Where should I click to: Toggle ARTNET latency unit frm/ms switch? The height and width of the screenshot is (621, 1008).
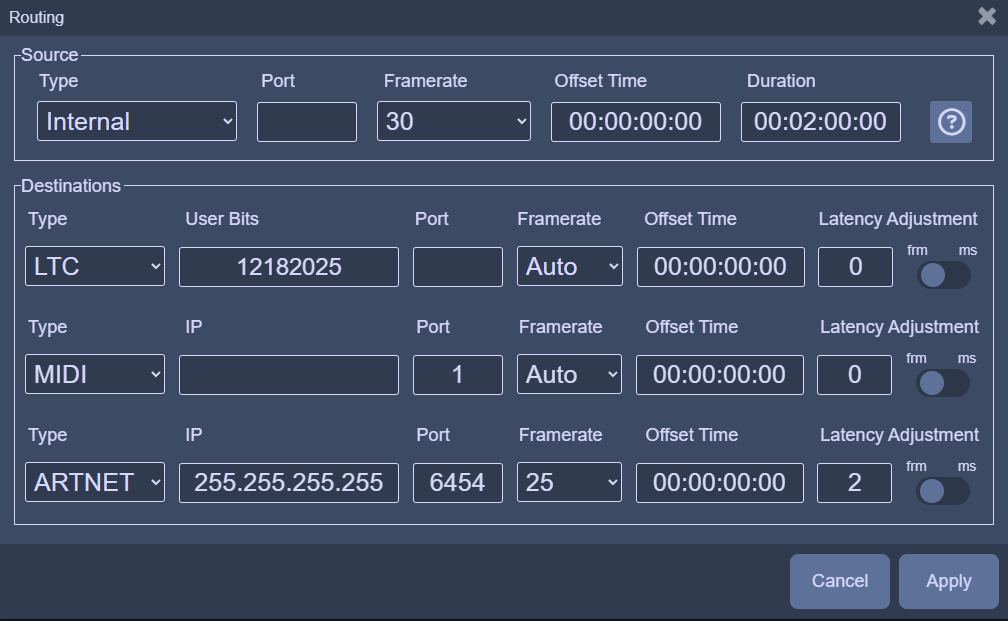(x=944, y=491)
